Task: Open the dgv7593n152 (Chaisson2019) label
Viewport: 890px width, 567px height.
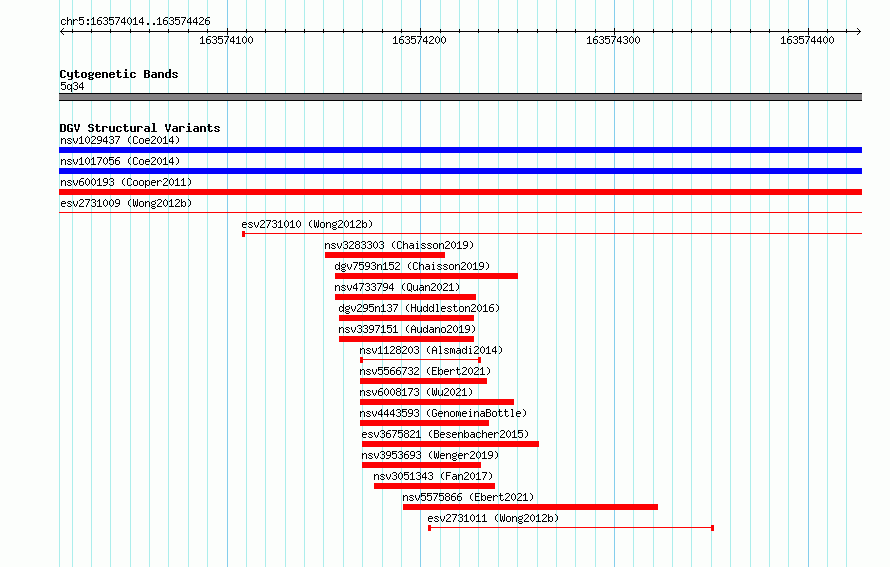Action: (412, 266)
